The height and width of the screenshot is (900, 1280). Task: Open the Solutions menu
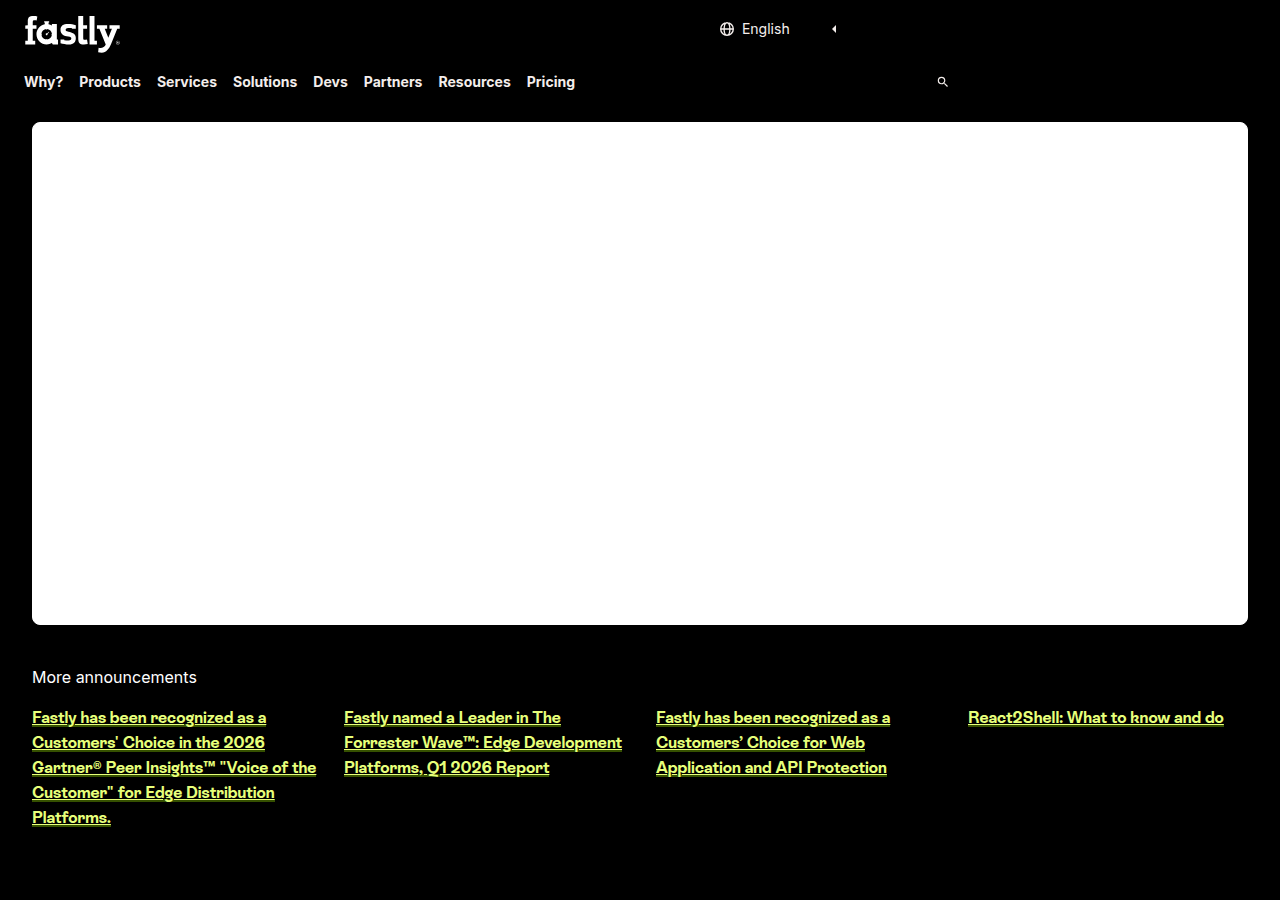pos(265,82)
